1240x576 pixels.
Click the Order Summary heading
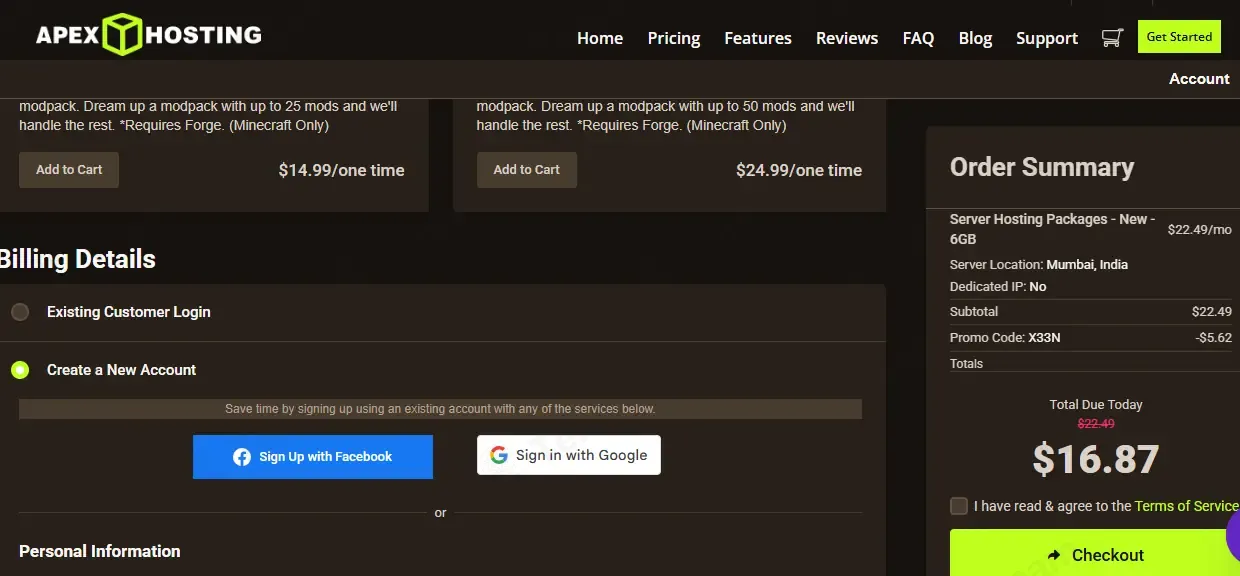(x=1042, y=167)
